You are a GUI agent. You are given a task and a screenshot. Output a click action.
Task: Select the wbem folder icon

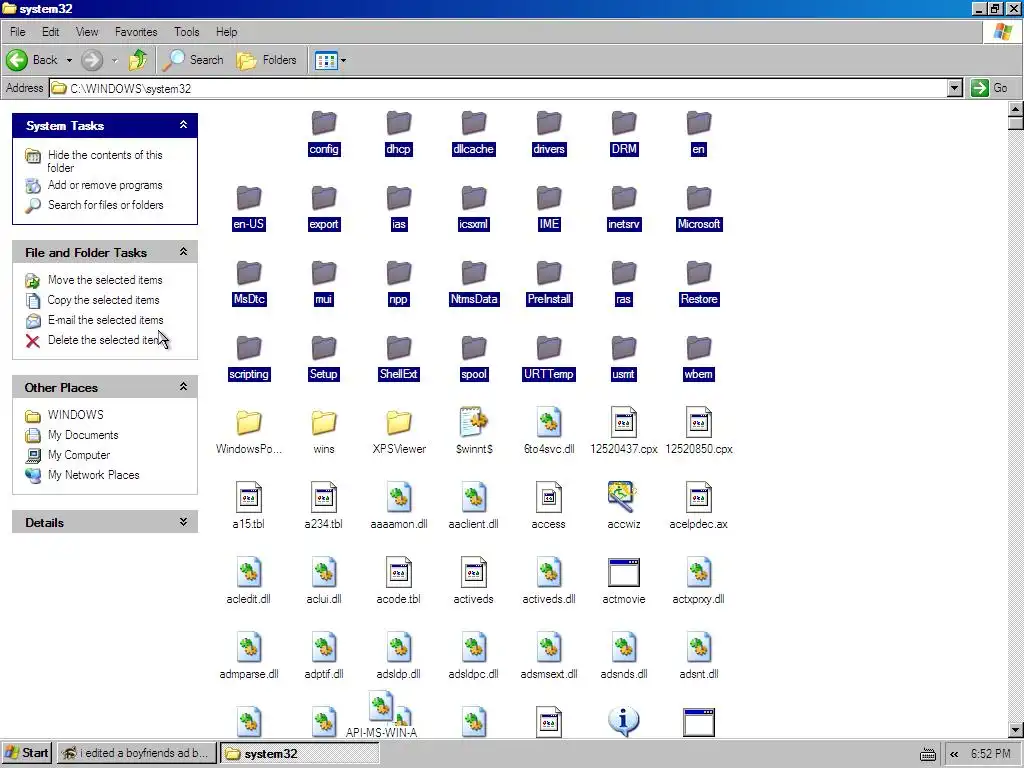point(699,348)
